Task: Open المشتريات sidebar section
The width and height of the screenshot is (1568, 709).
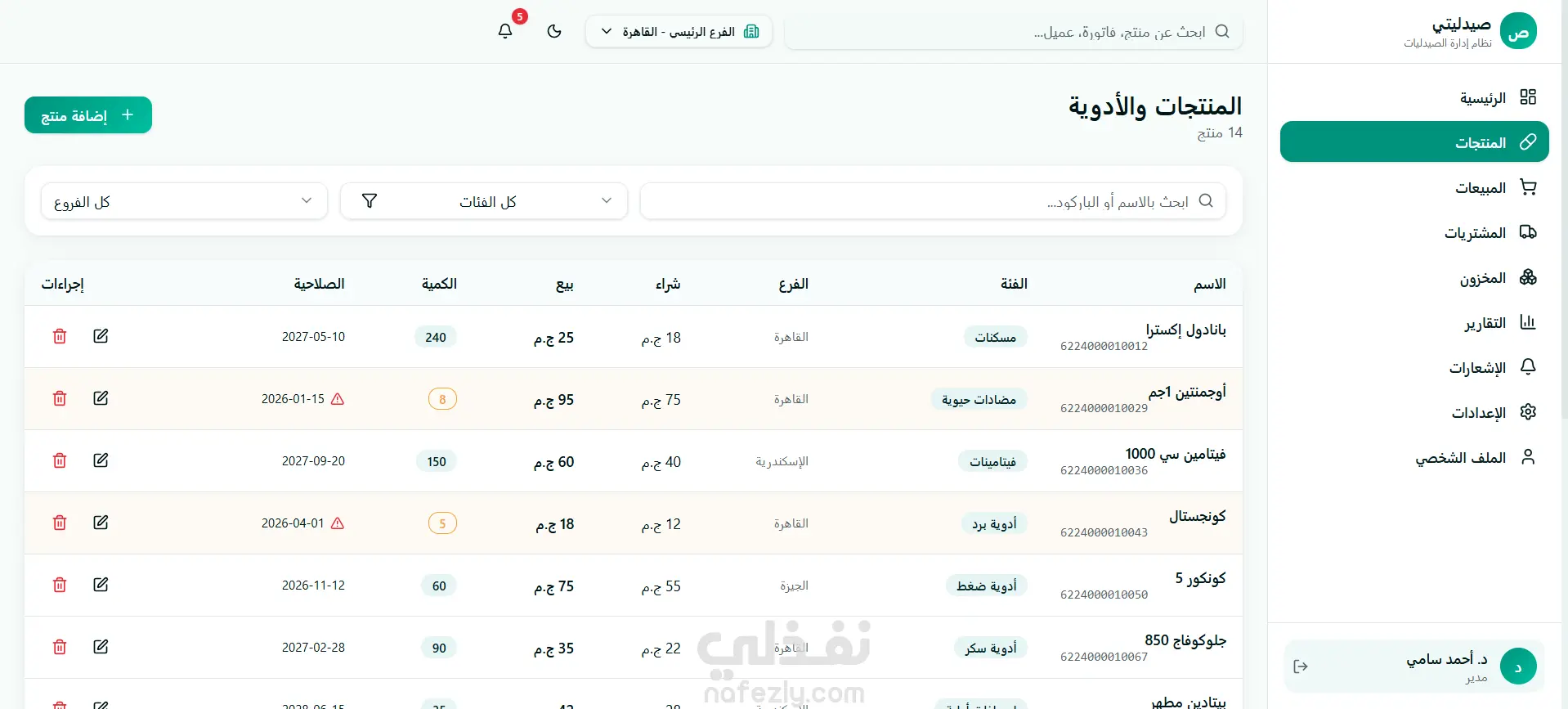Action: point(1414,232)
